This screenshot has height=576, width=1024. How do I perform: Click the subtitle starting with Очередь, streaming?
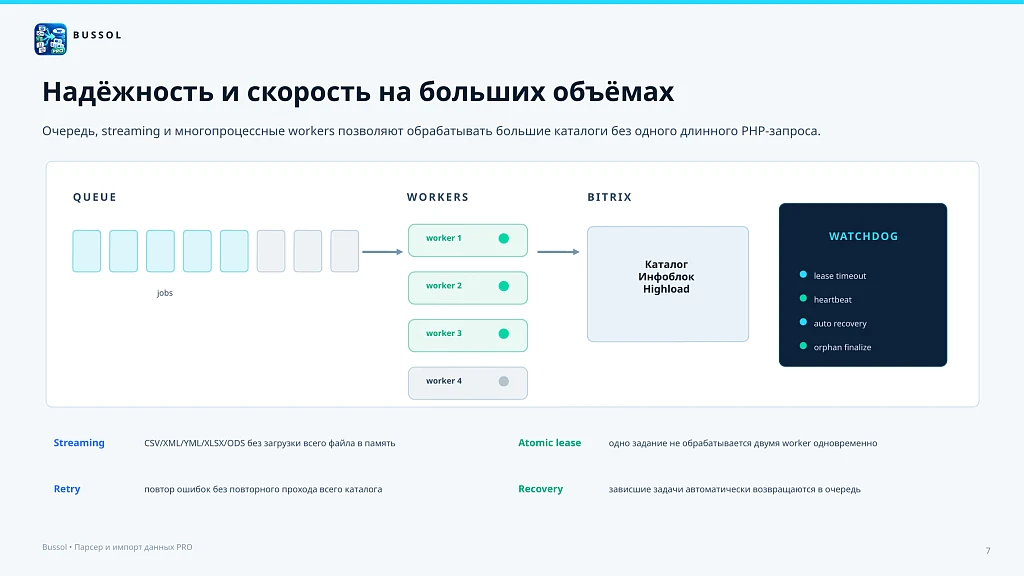click(x=431, y=131)
